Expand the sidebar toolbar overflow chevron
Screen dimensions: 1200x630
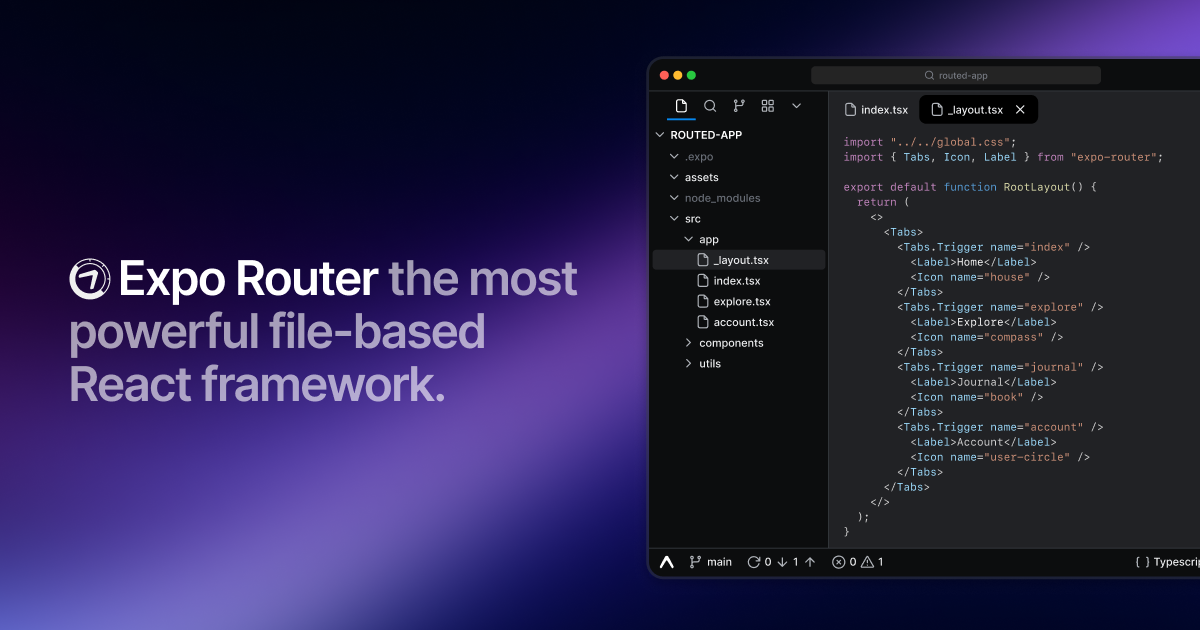click(797, 106)
